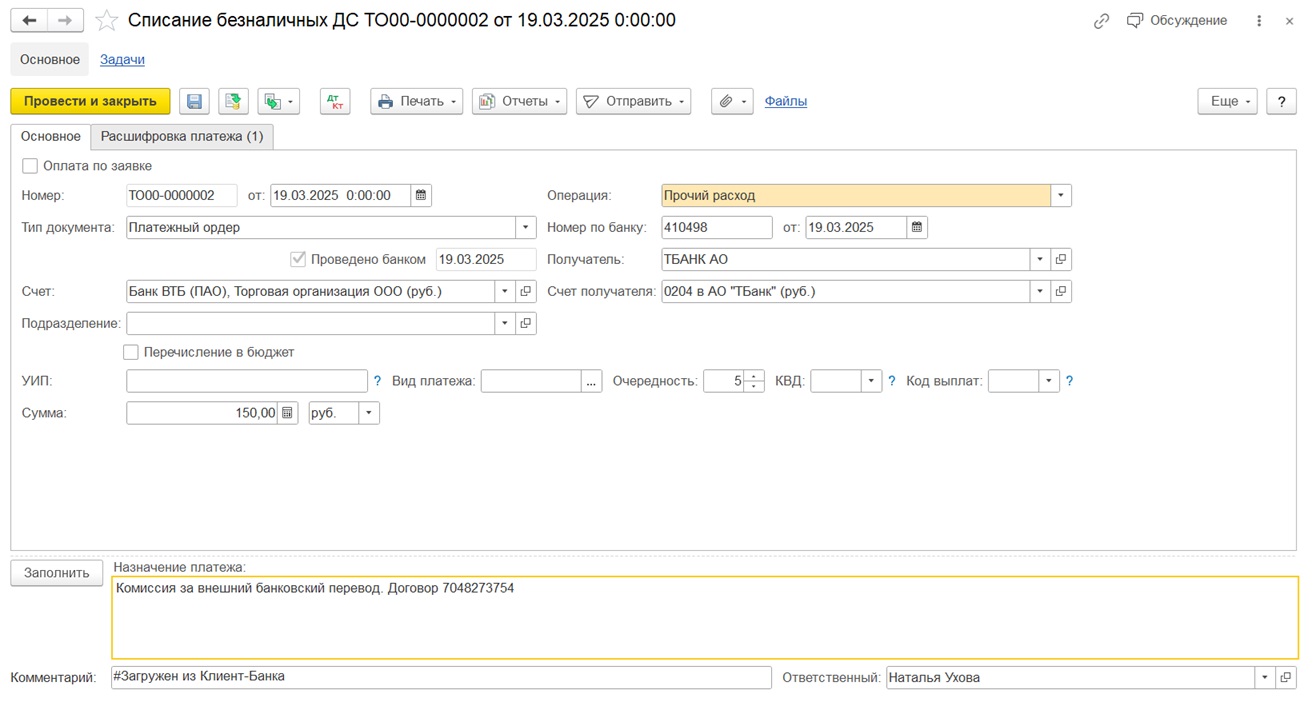Open the Файлы link
Image resolution: width=1316 pixels, height=710 pixels.
[x=785, y=101]
